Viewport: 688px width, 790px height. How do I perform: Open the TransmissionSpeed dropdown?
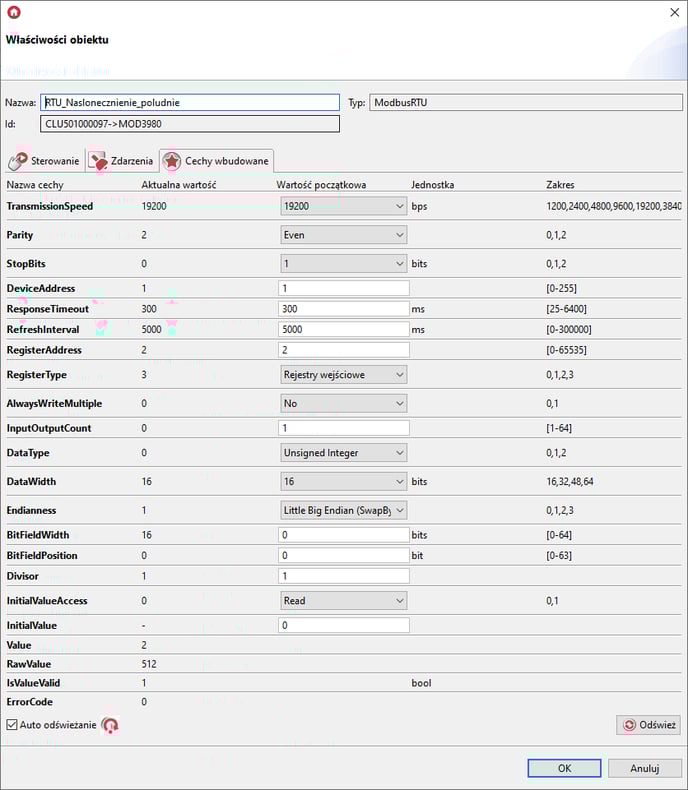pyautogui.click(x=343, y=206)
